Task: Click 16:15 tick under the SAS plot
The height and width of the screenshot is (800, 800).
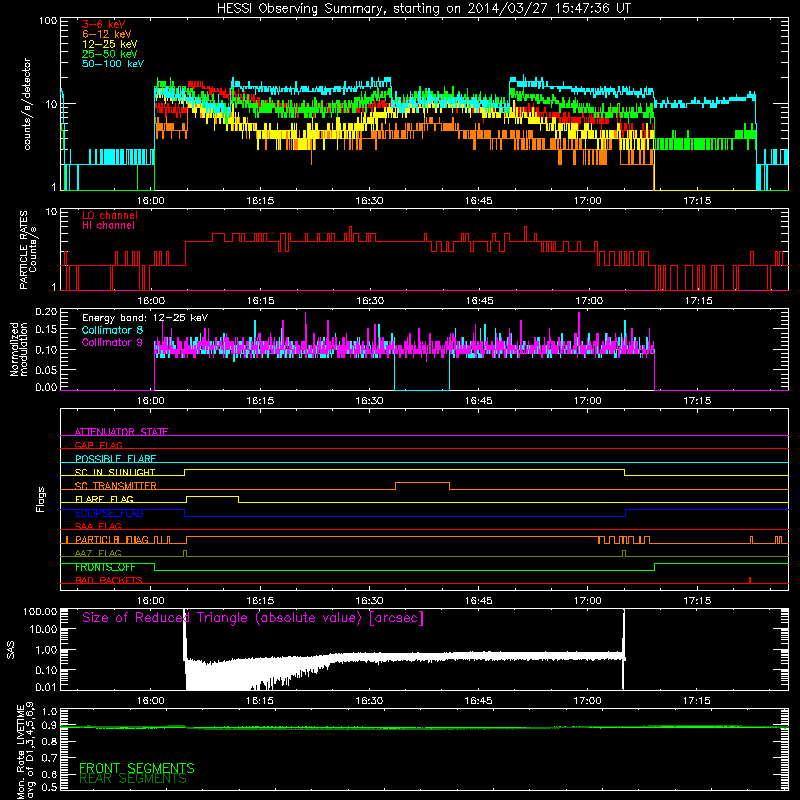Action: click(x=260, y=701)
